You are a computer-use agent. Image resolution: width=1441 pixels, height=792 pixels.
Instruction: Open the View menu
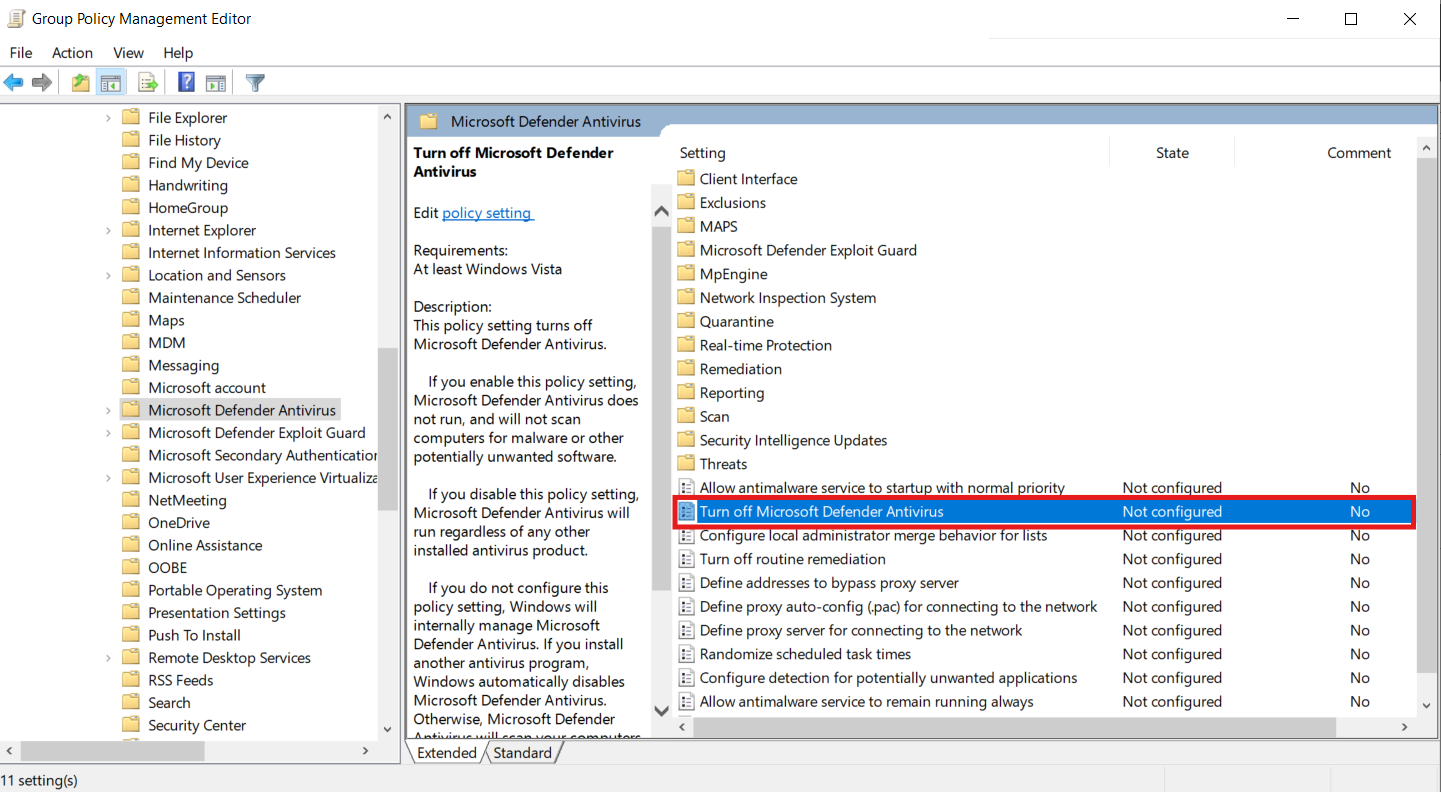[x=128, y=53]
